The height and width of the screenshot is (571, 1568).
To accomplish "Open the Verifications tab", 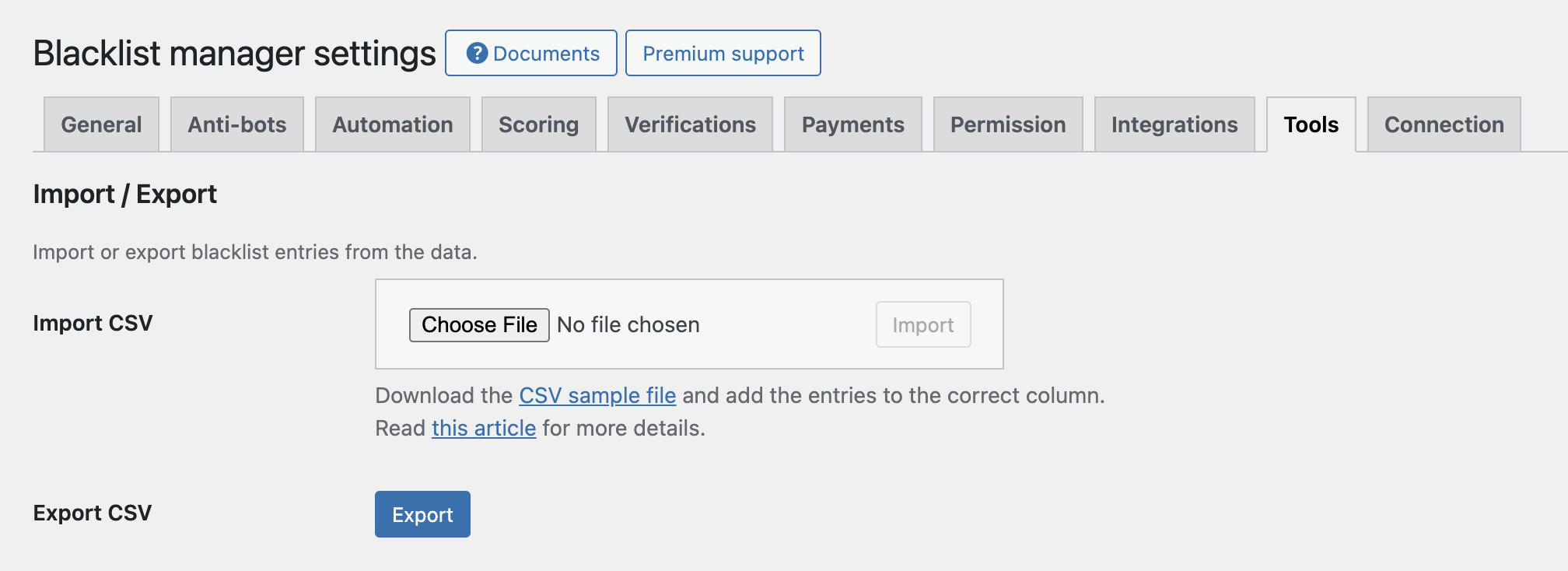I will coord(691,124).
